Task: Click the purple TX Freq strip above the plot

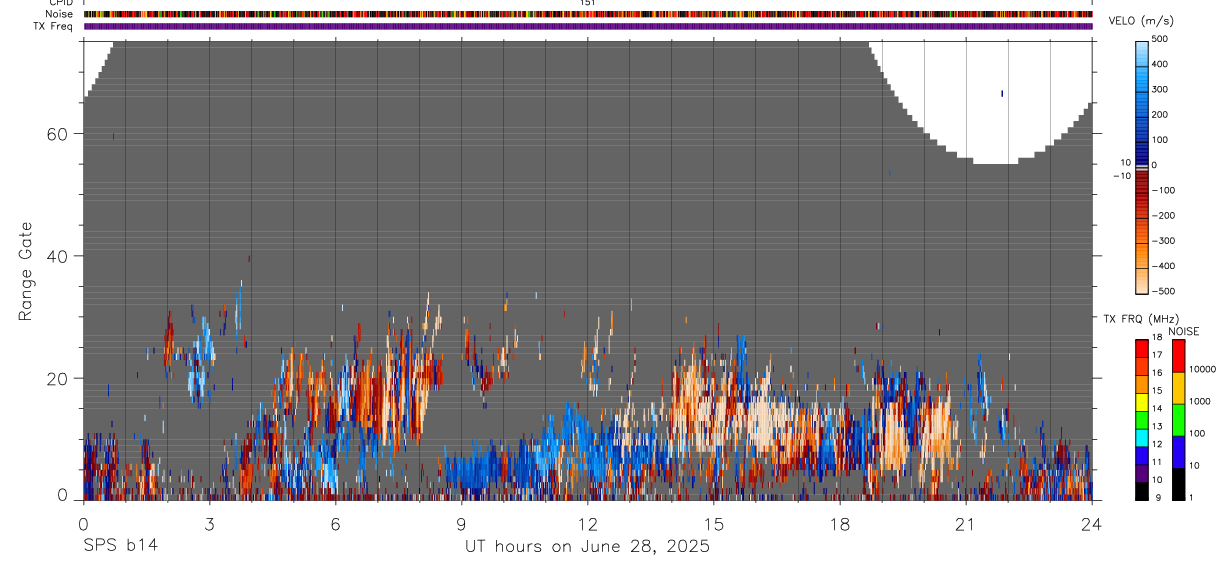Action: (x=588, y=26)
